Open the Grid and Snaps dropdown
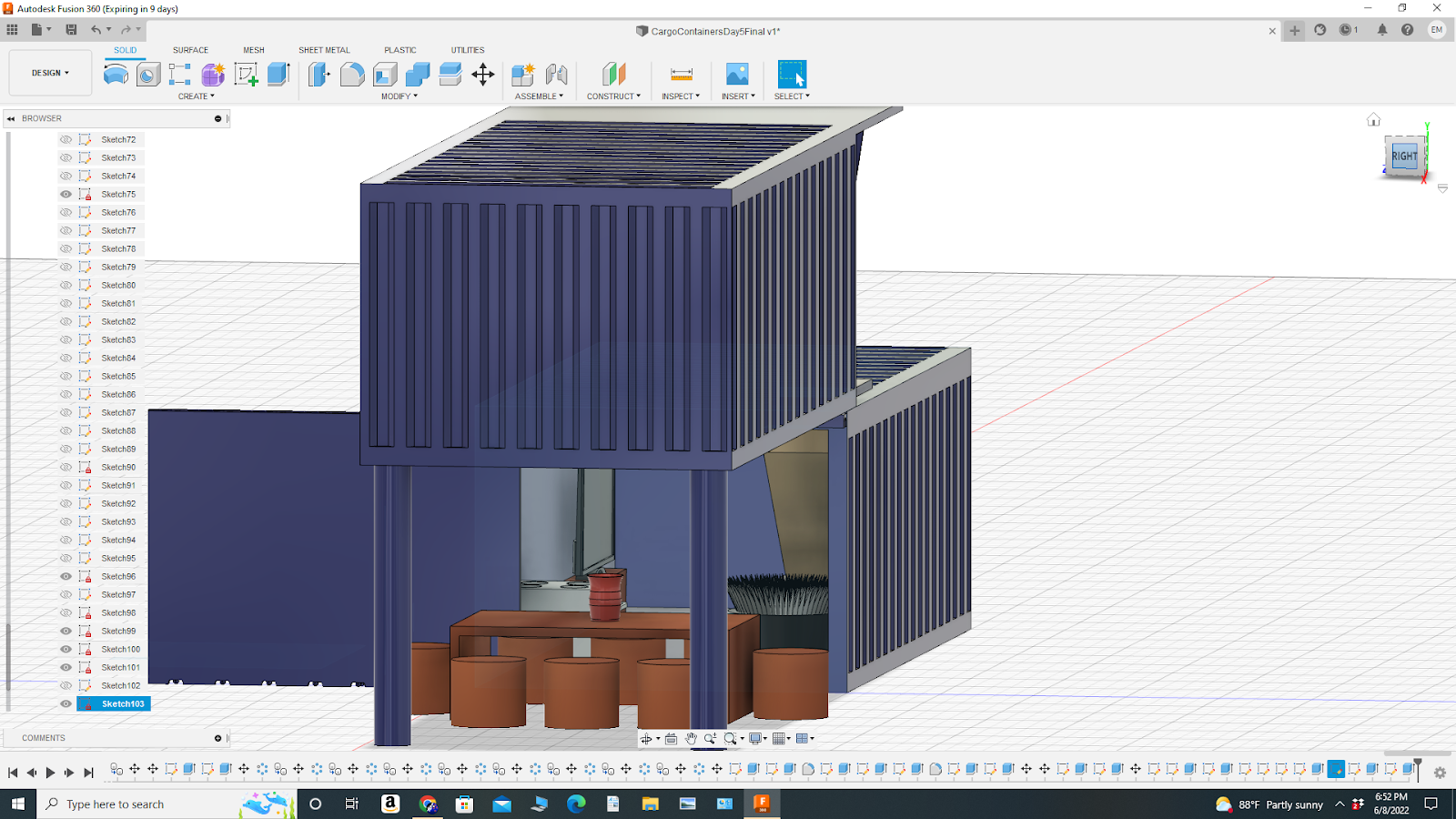The height and width of the screenshot is (819, 1456). tap(779, 738)
